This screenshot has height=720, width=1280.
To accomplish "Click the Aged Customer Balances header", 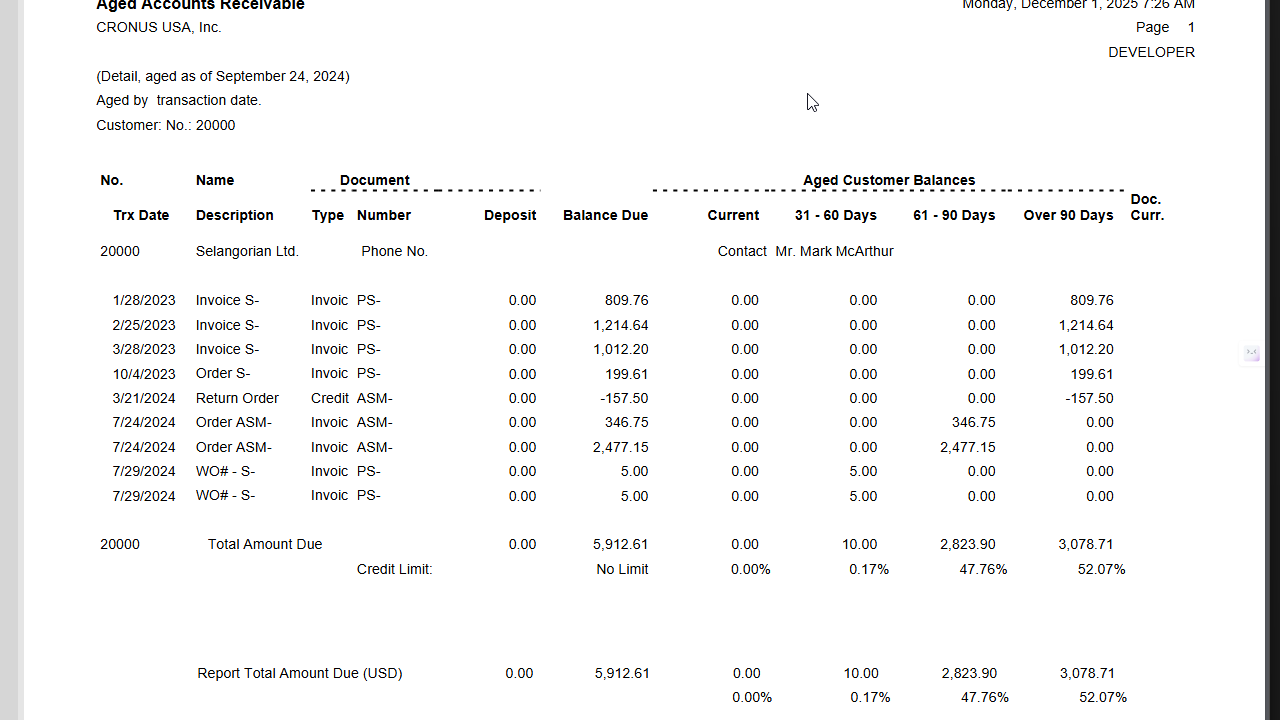I will 889,180.
